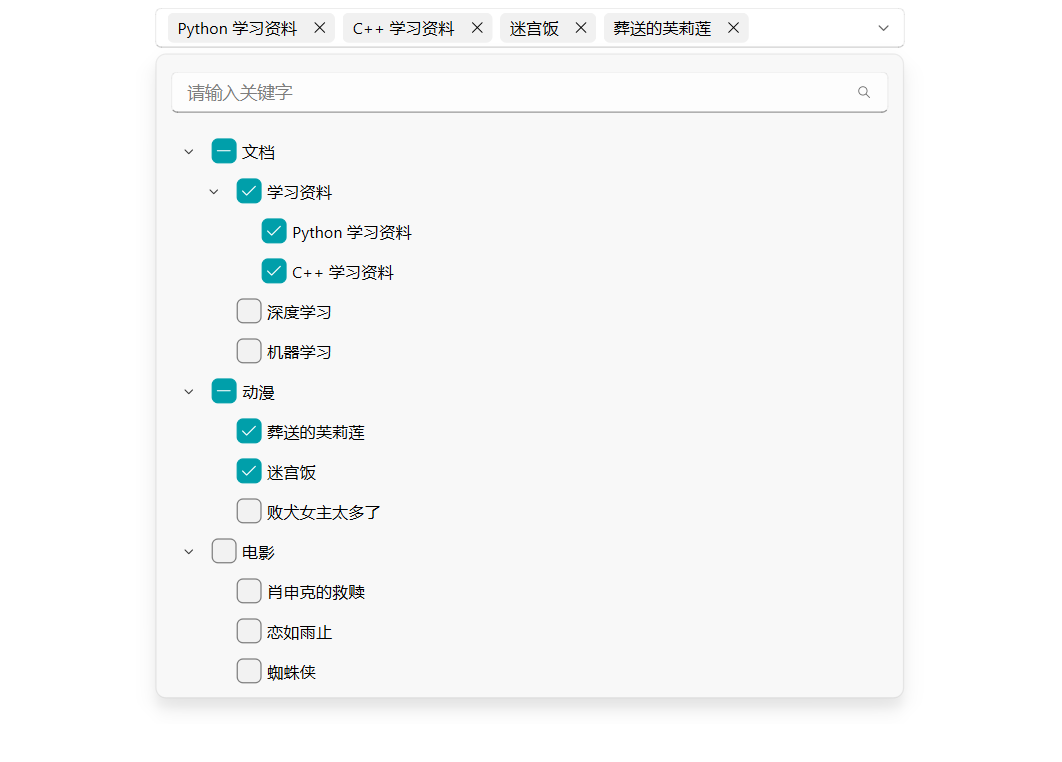Remove the "葬送的芙莉莲" tag via its X icon

click(x=733, y=28)
